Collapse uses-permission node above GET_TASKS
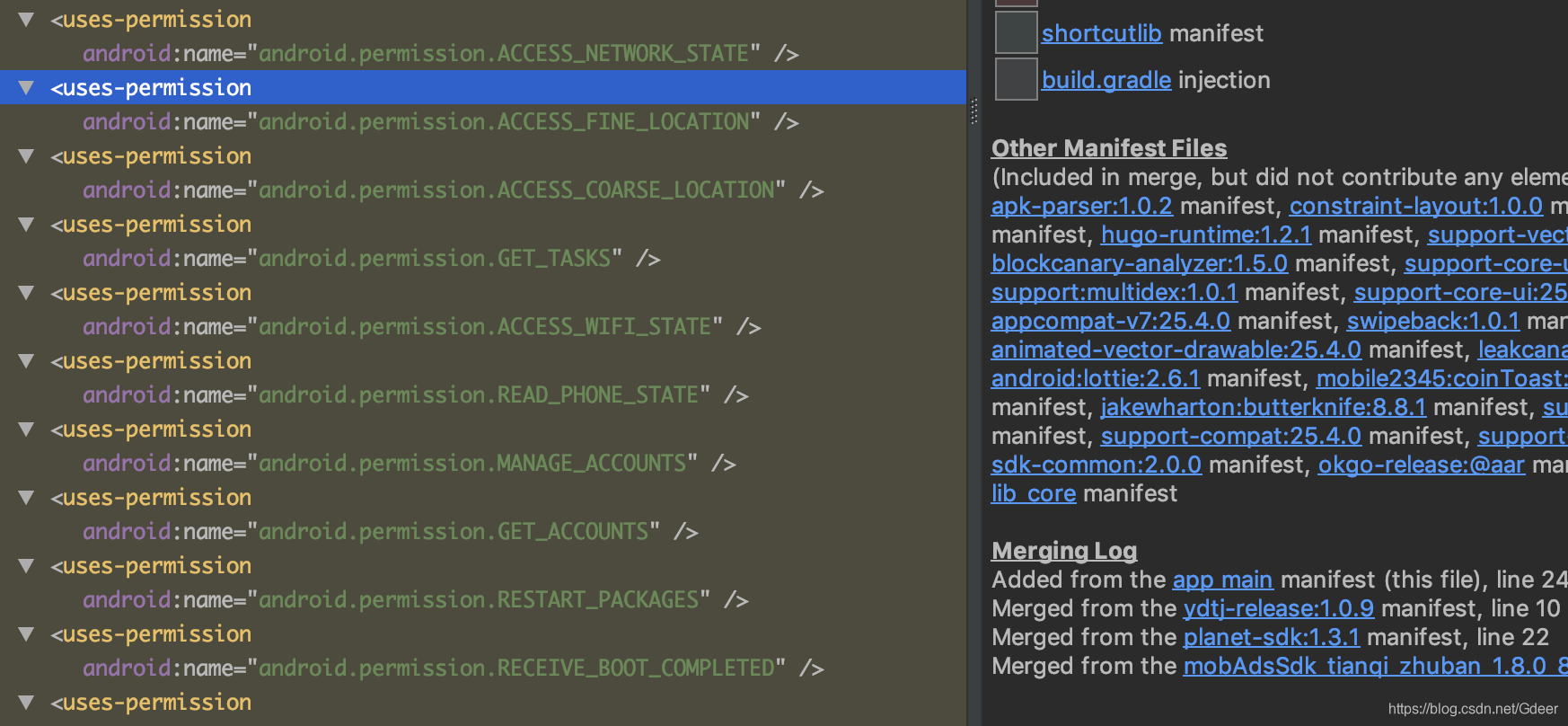Screen dimensions: 1568x726 pos(26,224)
